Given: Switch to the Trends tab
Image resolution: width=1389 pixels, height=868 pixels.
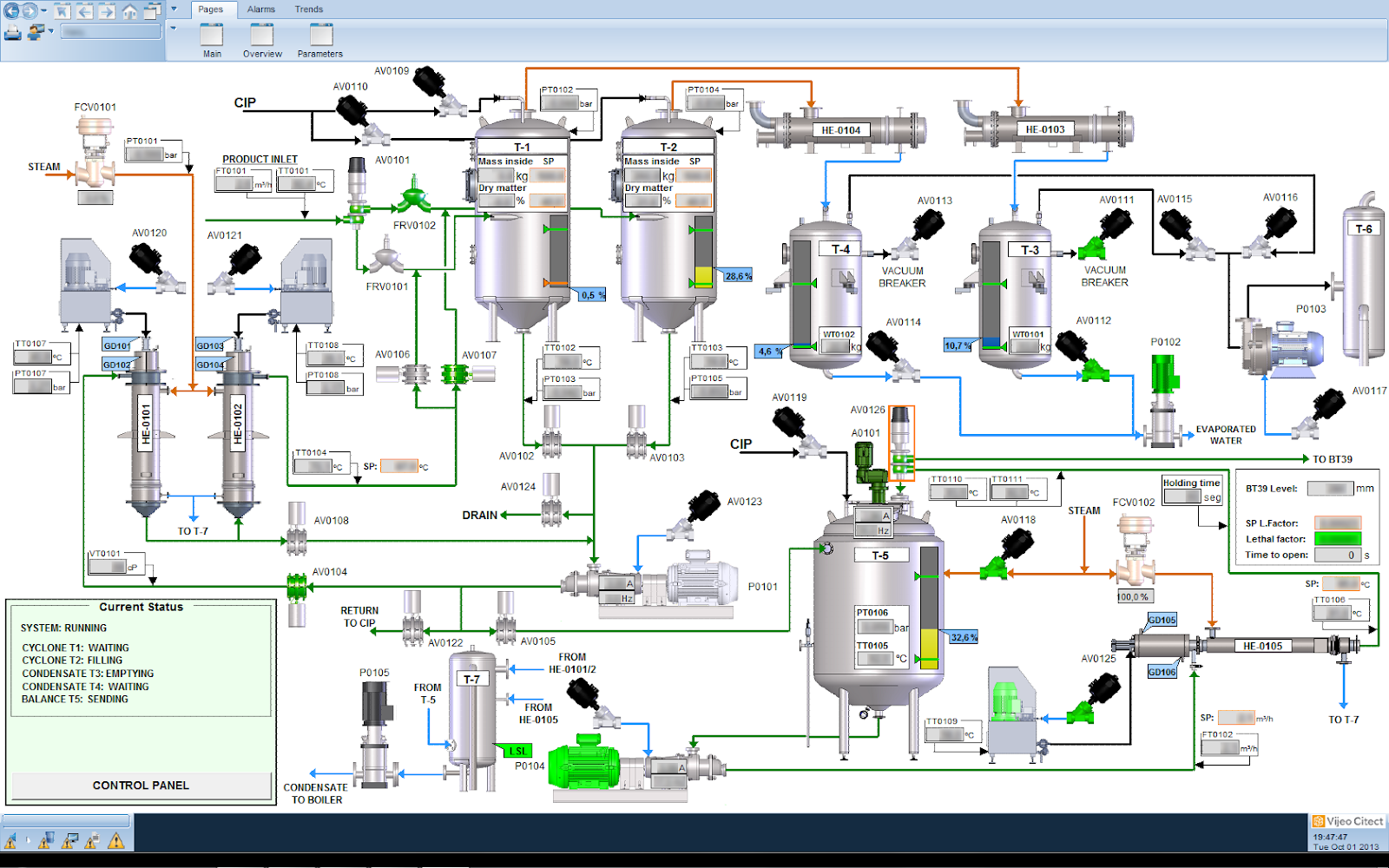Looking at the screenshot, I should coord(308,9).
